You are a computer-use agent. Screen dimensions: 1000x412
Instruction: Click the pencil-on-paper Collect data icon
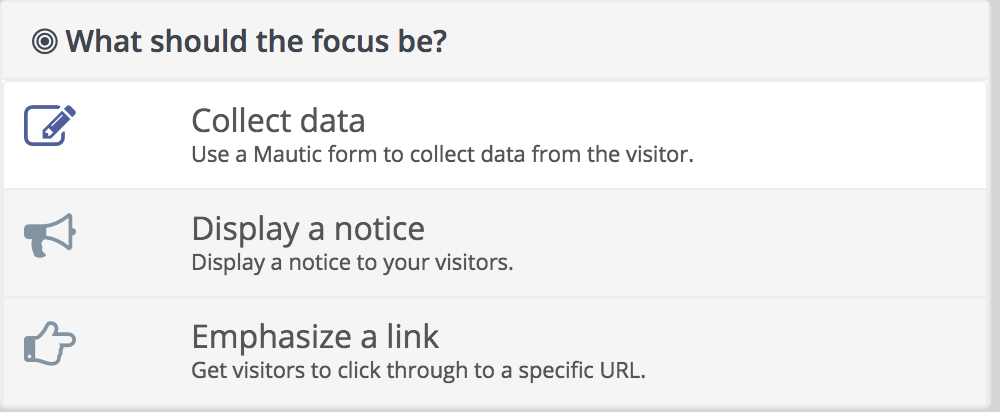50,126
